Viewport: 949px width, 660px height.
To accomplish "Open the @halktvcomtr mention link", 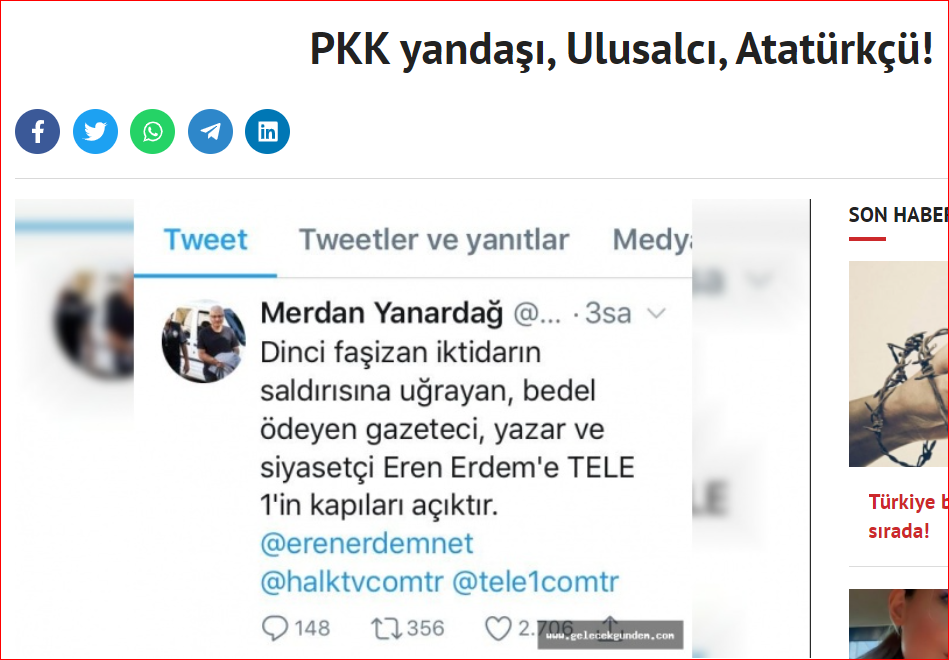I will (x=352, y=582).
